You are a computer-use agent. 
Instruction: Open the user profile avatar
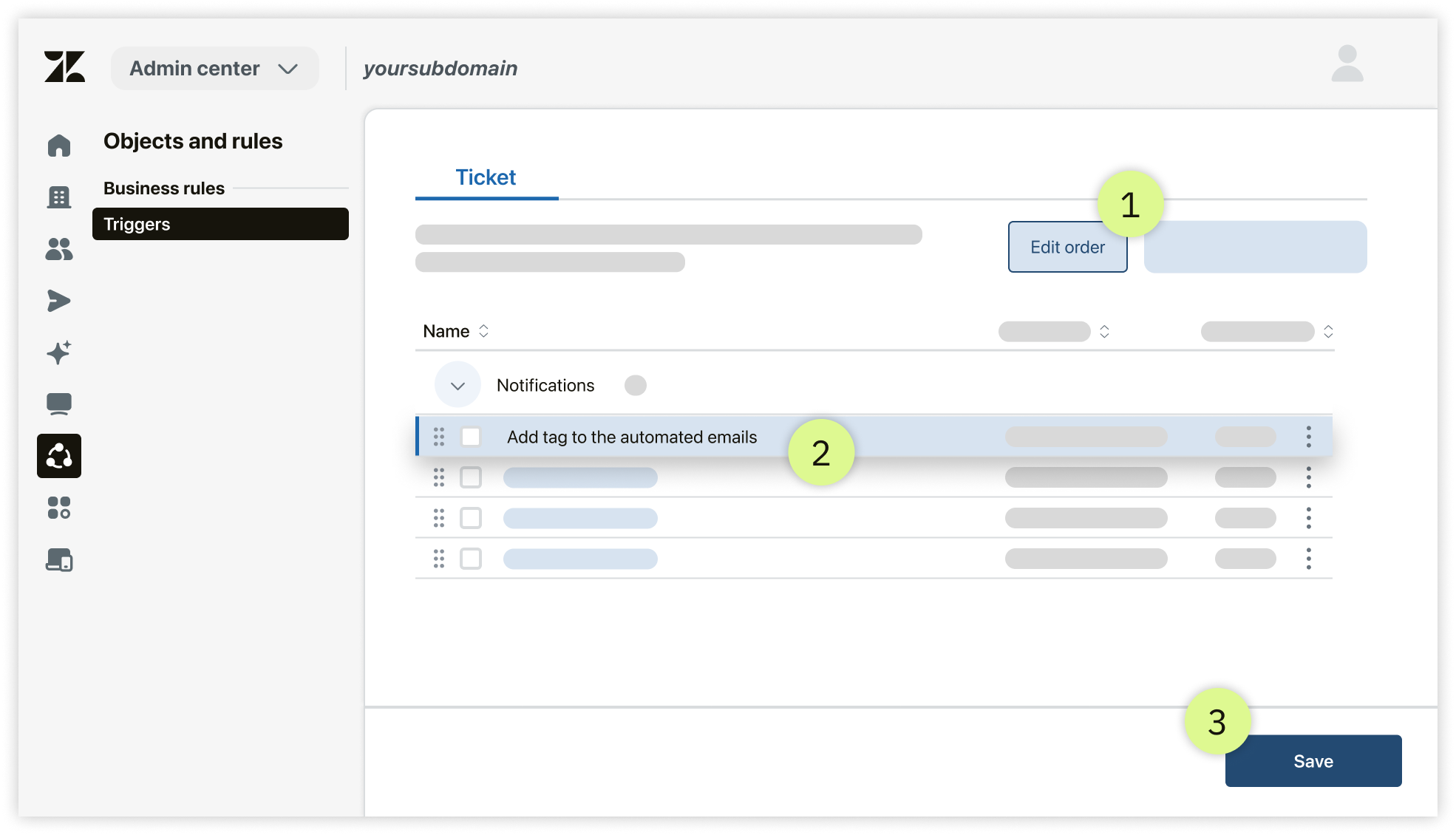coord(1347,64)
